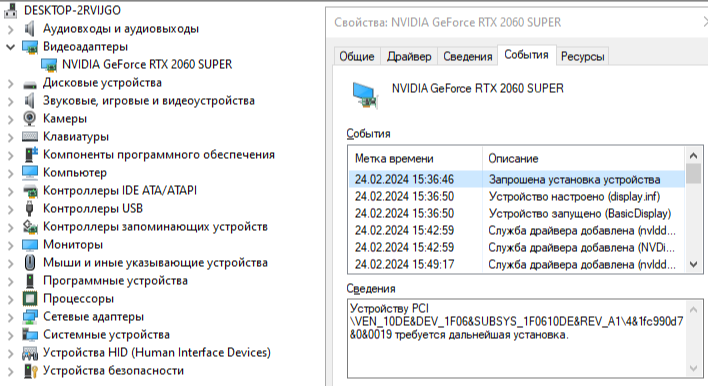Click the Системные устройства tree item
The width and height of the screenshot is (708, 386).
106,335
